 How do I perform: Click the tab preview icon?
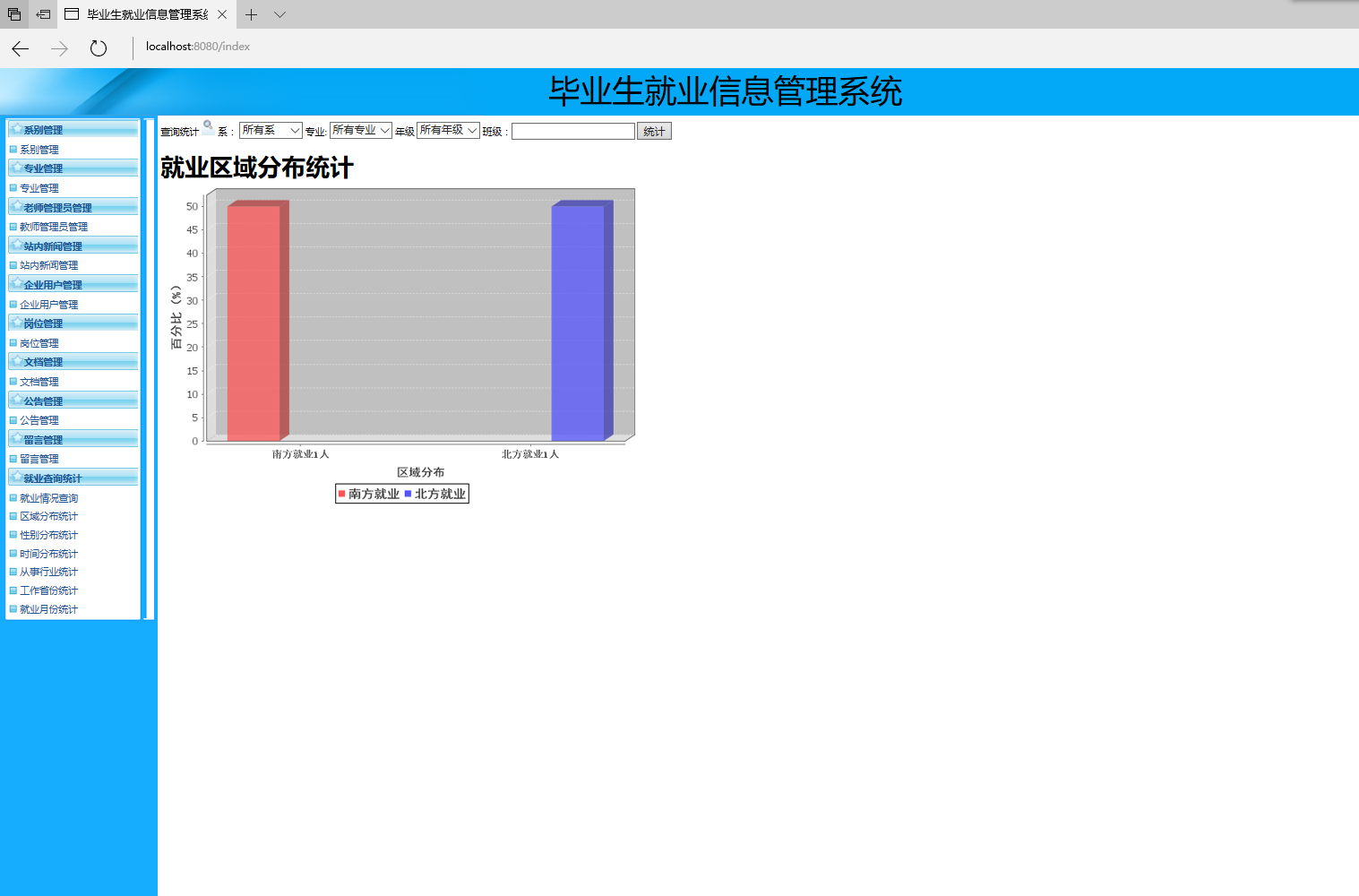point(14,14)
